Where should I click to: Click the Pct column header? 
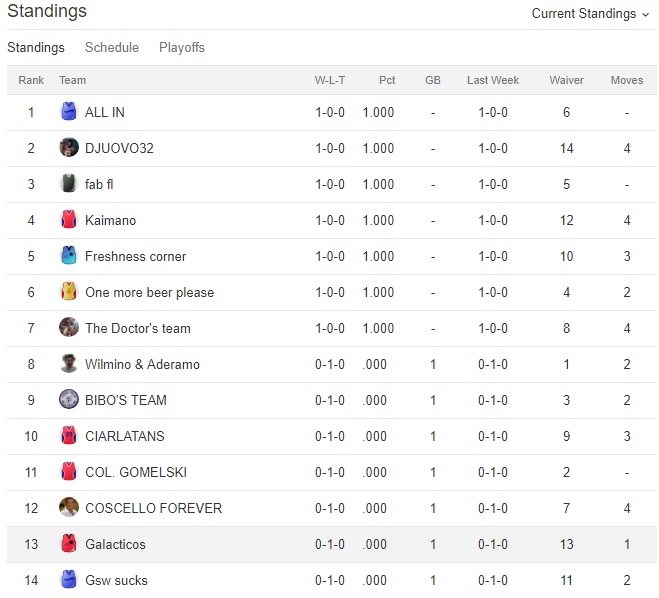click(387, 80)
